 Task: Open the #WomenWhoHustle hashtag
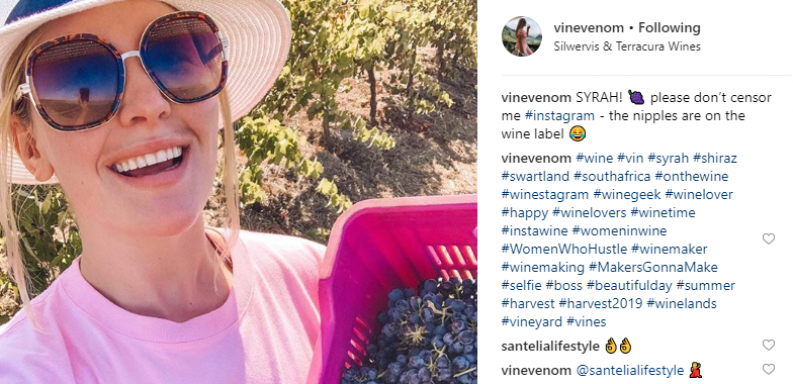[564, 249]
